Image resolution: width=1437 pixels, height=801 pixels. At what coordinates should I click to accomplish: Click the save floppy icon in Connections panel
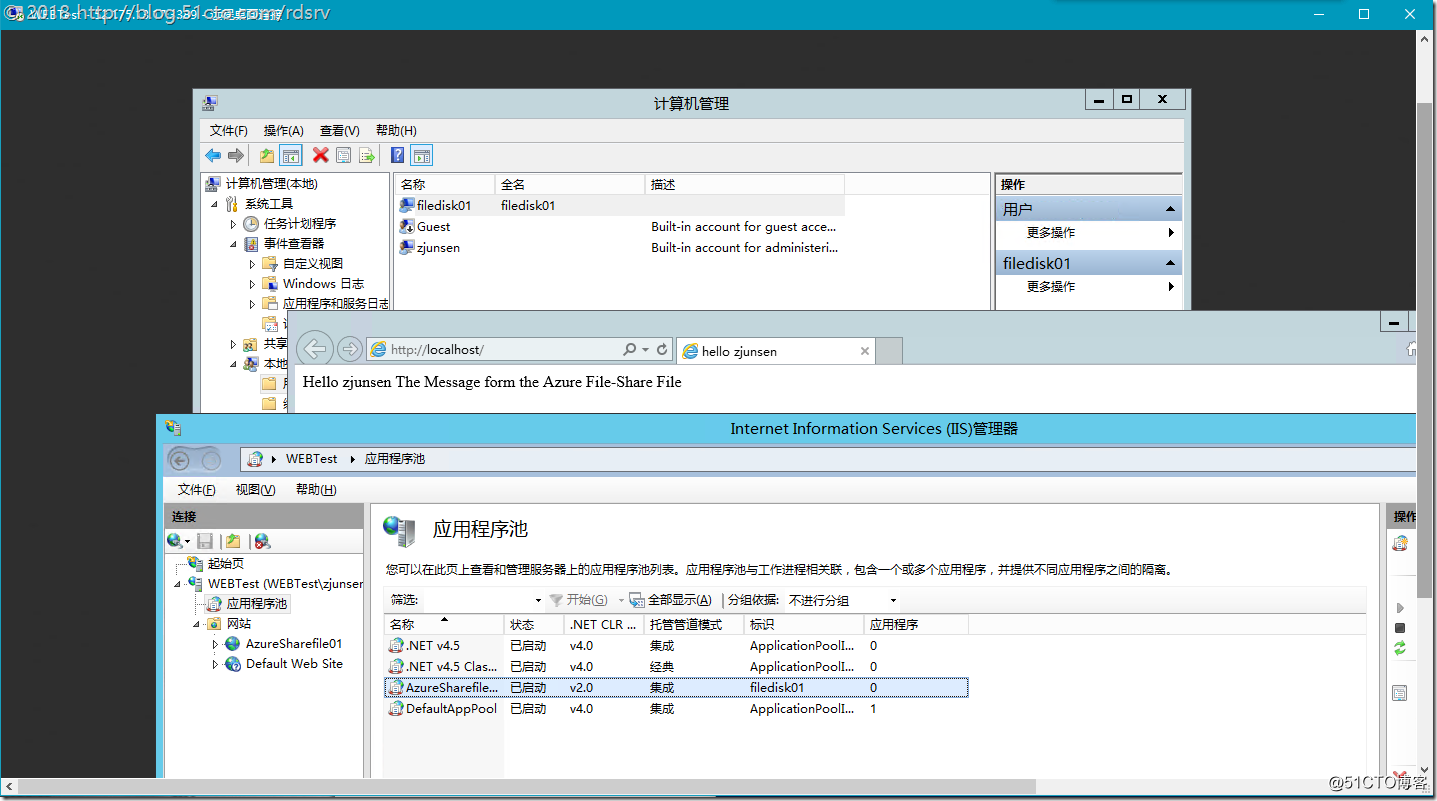click(x=205, y=541)
